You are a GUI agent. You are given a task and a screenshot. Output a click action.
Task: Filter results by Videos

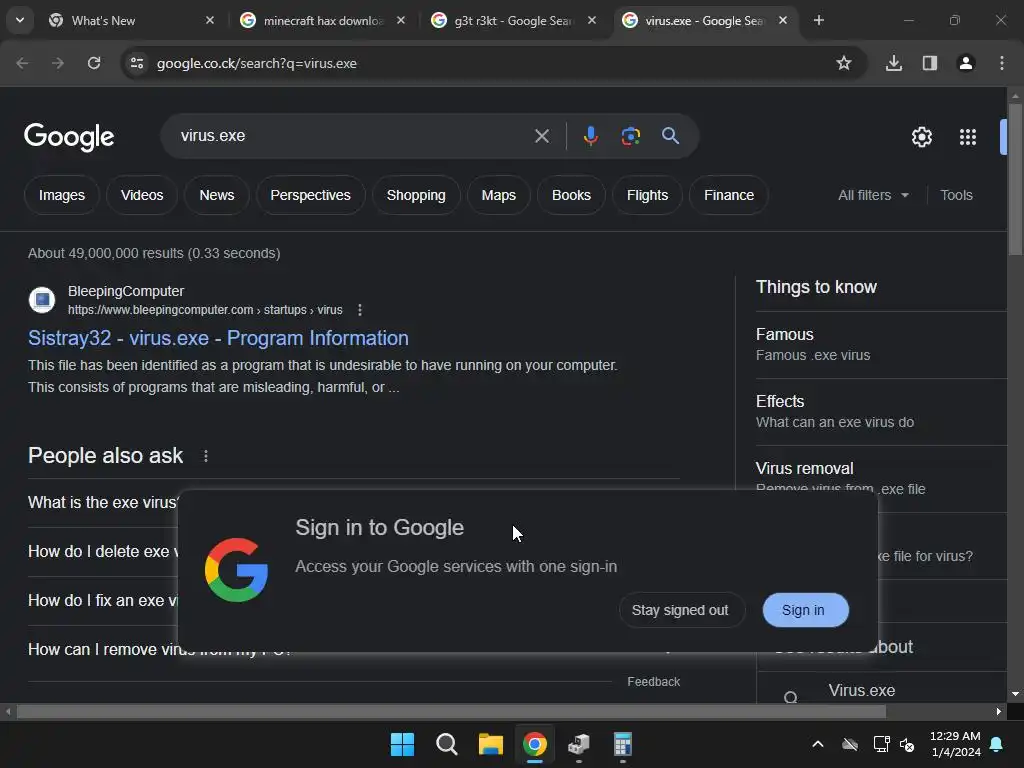click(x=142, y=195)
